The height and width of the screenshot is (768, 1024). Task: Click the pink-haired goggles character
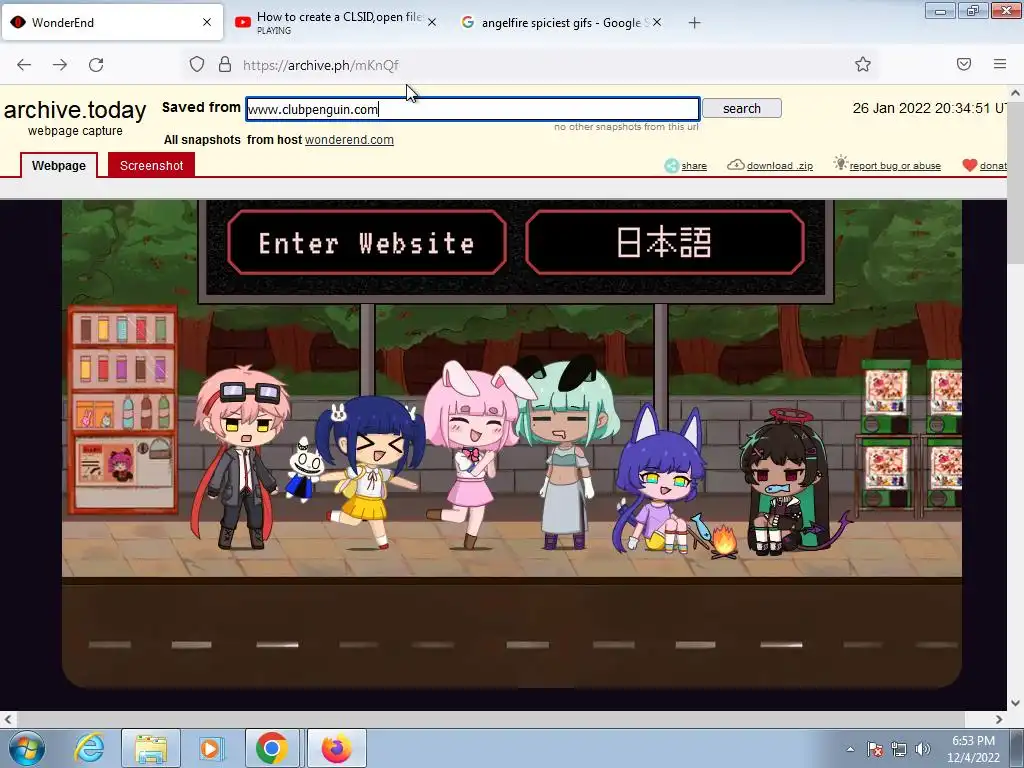click(239, 457)
